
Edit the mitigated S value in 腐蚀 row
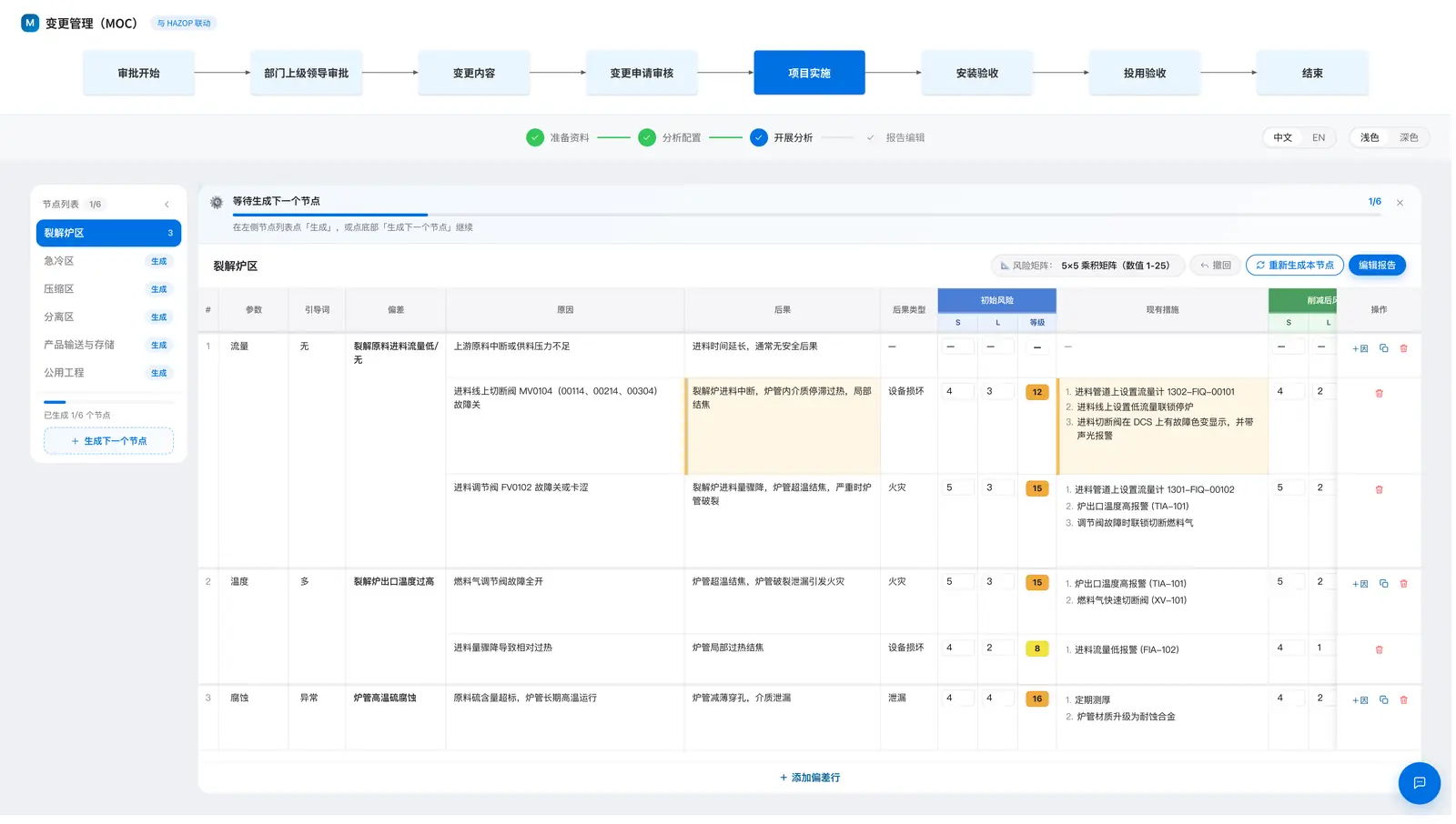(x=1288, y=698)
